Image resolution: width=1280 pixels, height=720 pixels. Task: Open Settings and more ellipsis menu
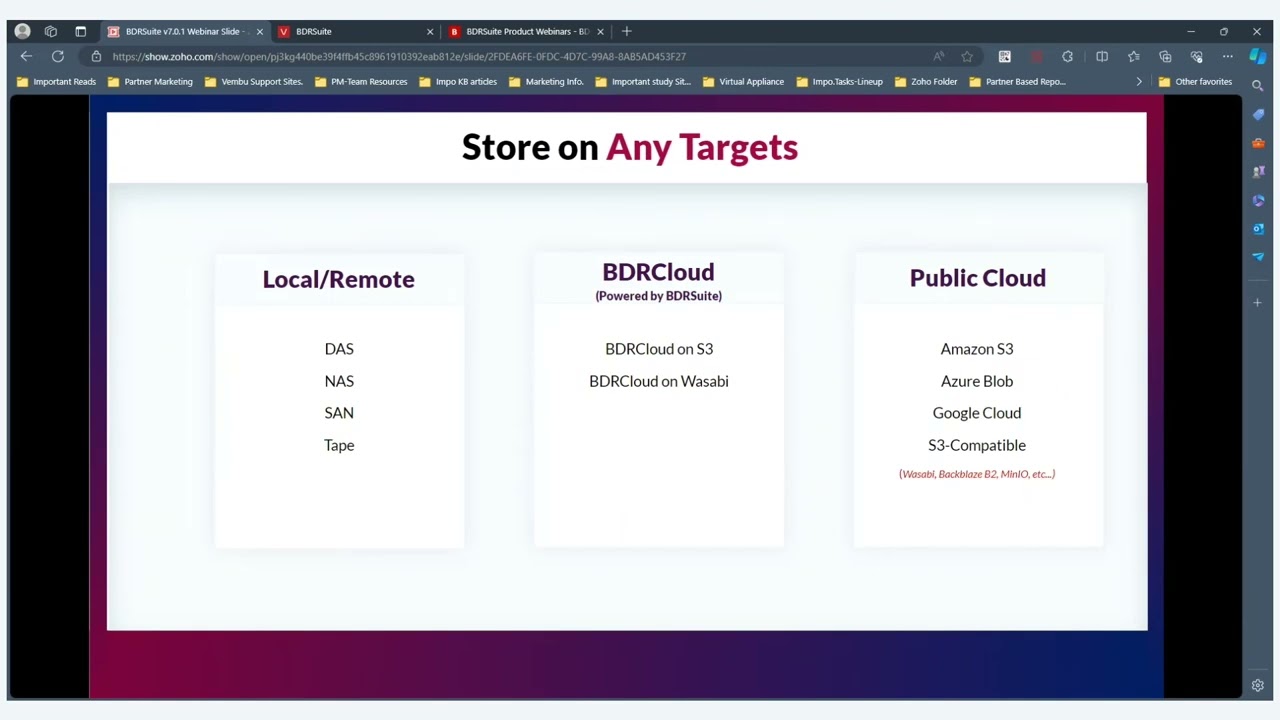coord(1227,57)
